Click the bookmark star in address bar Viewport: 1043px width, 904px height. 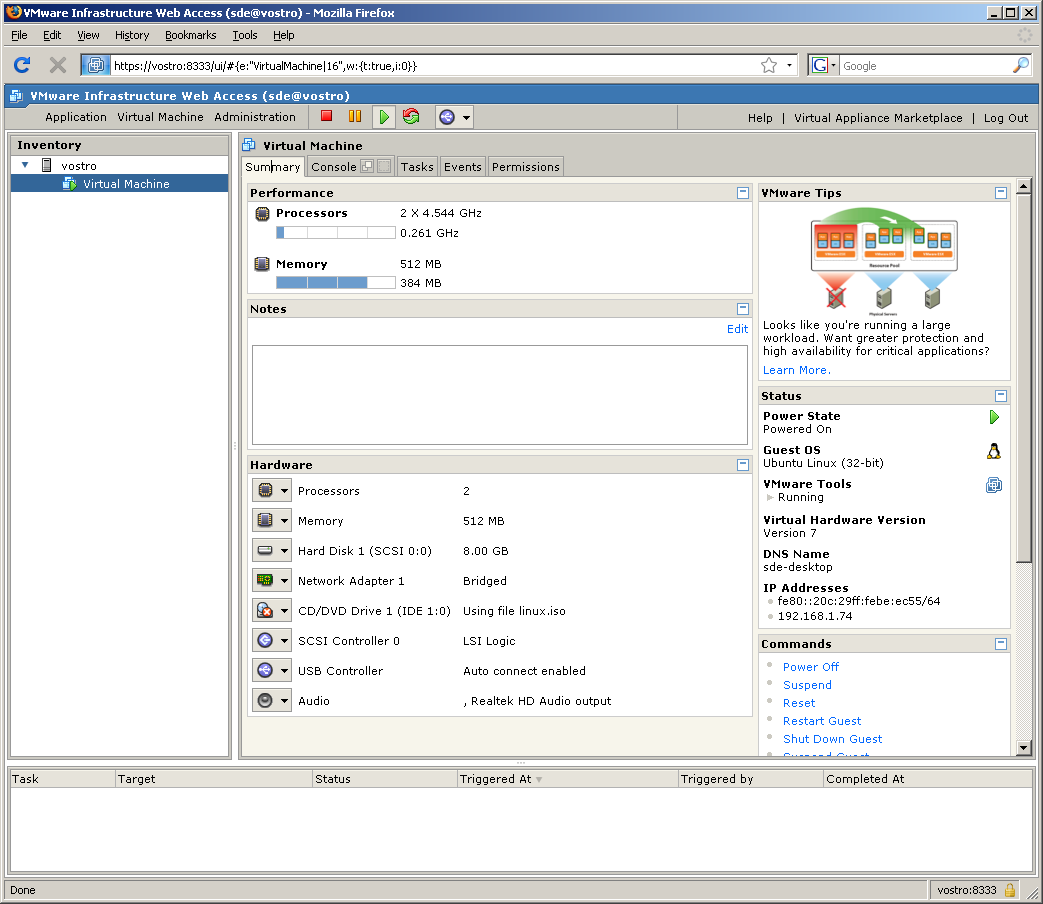coord(769,65)
